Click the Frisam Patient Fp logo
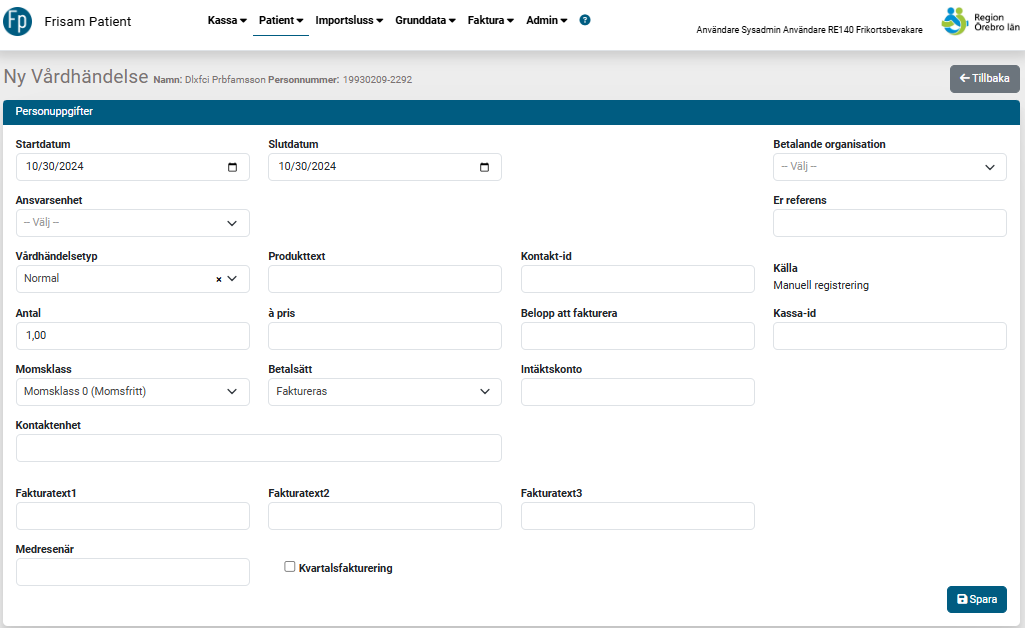Image resolution: width=1027 pixels, height=628 pixels. click(18, 21)
